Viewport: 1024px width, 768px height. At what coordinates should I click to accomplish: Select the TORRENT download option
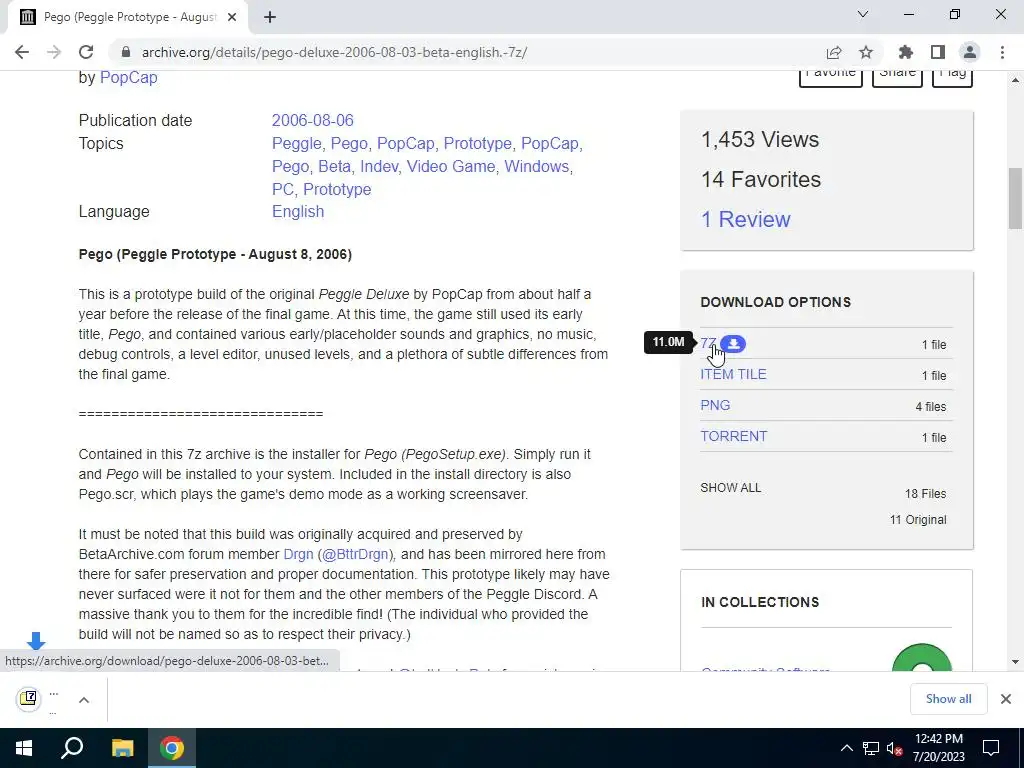click(x=733, y=436)
